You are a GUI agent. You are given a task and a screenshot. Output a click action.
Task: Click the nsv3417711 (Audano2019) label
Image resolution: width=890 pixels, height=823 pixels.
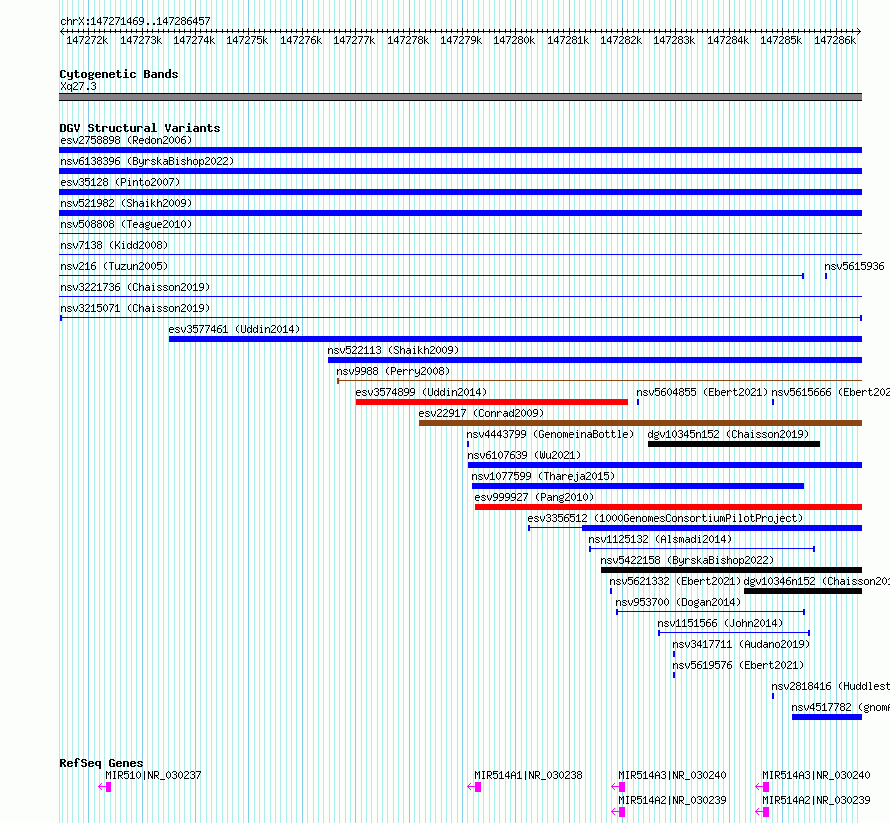pos(741,644)
